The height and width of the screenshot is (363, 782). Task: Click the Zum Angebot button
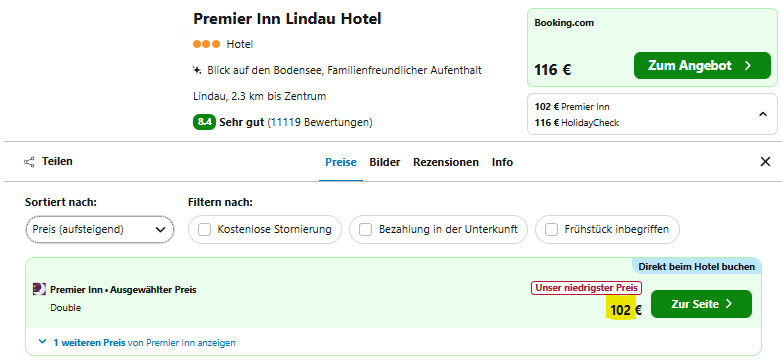702,65
